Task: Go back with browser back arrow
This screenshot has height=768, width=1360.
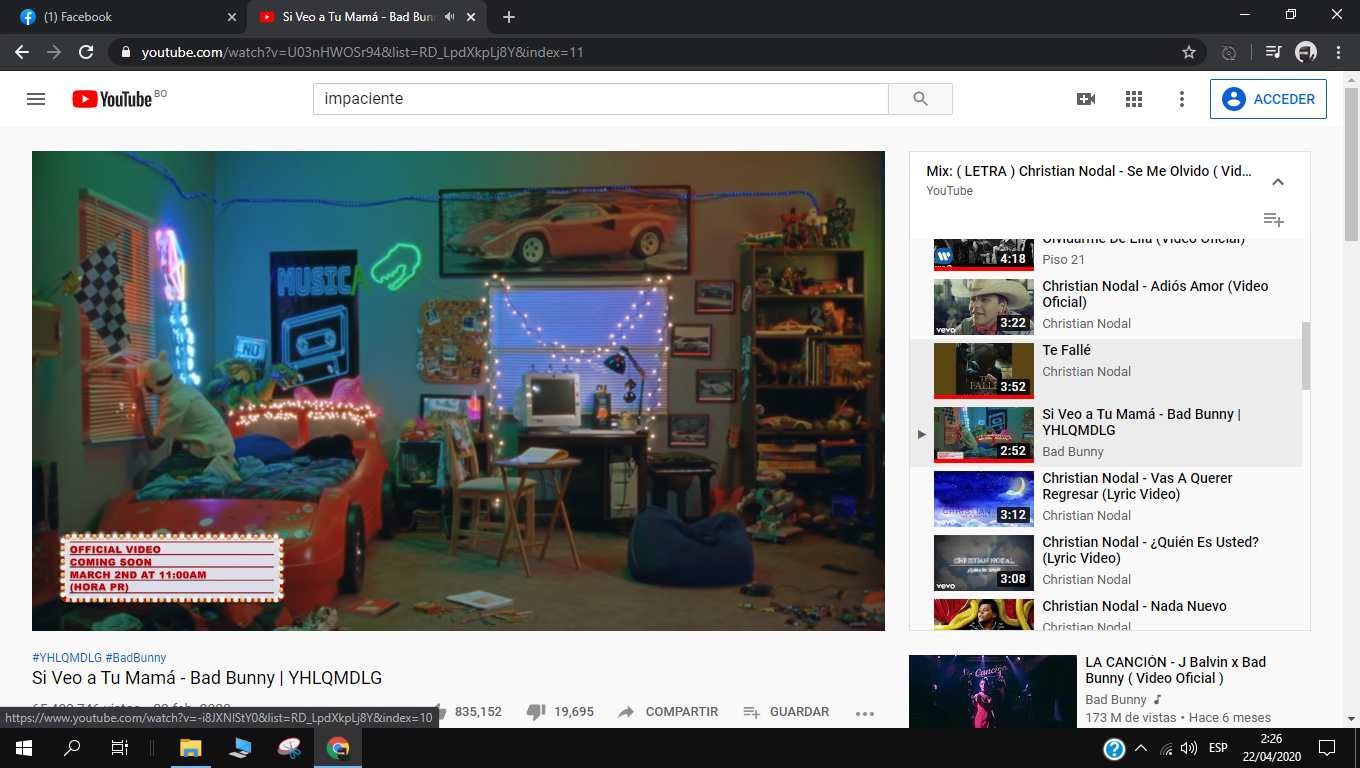Action: pos(22,52)
